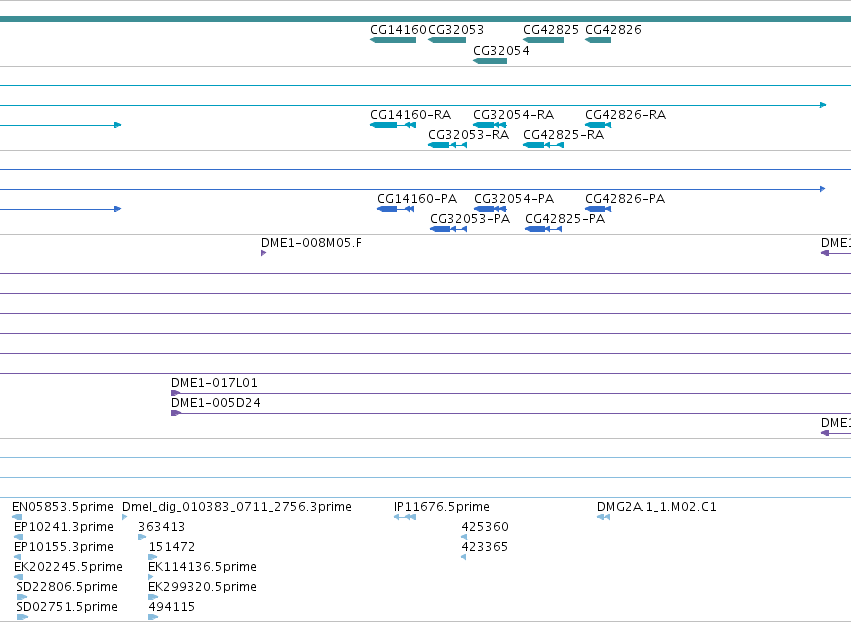The image size is (851, 622).
Task: Click transcript CG32053-RA
Action: pos(447,145)
